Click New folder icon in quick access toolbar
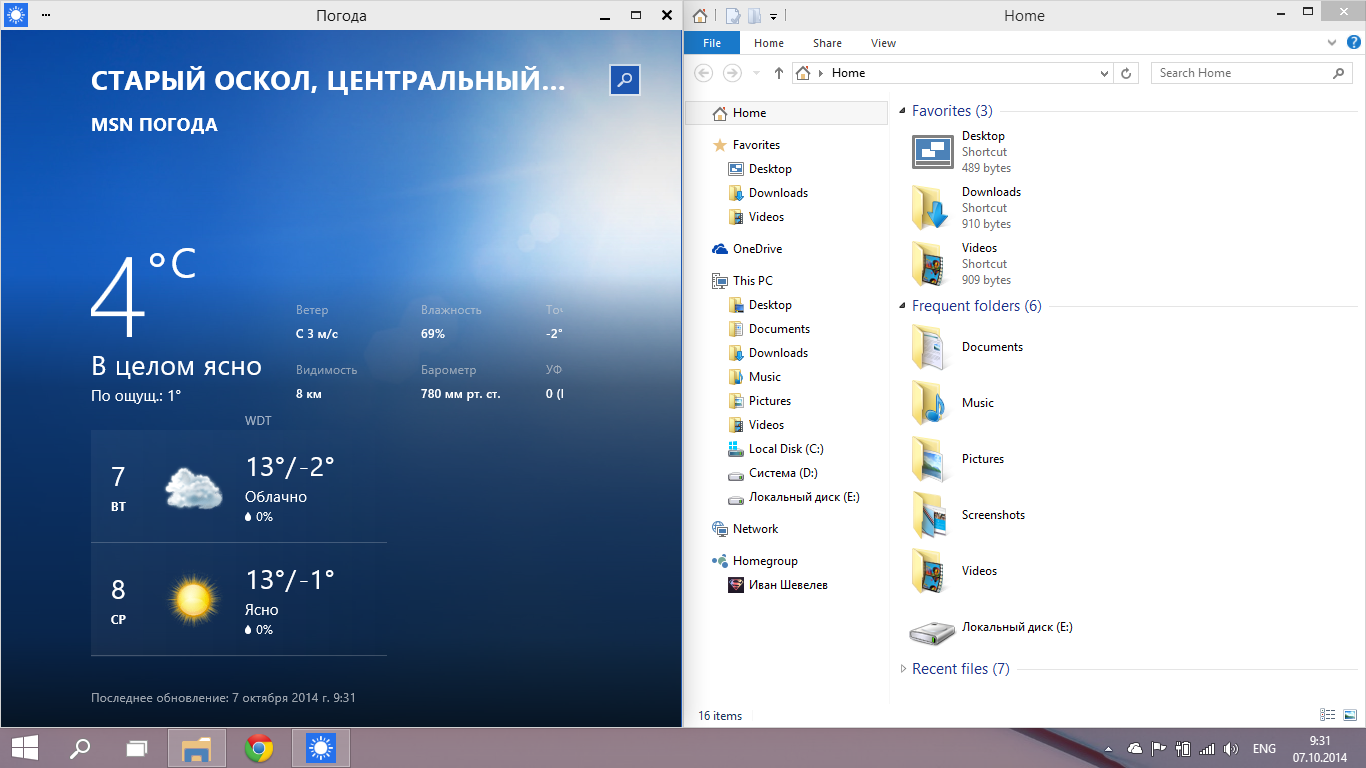Viewport: 1366px width, 768px height. [754, 16]
